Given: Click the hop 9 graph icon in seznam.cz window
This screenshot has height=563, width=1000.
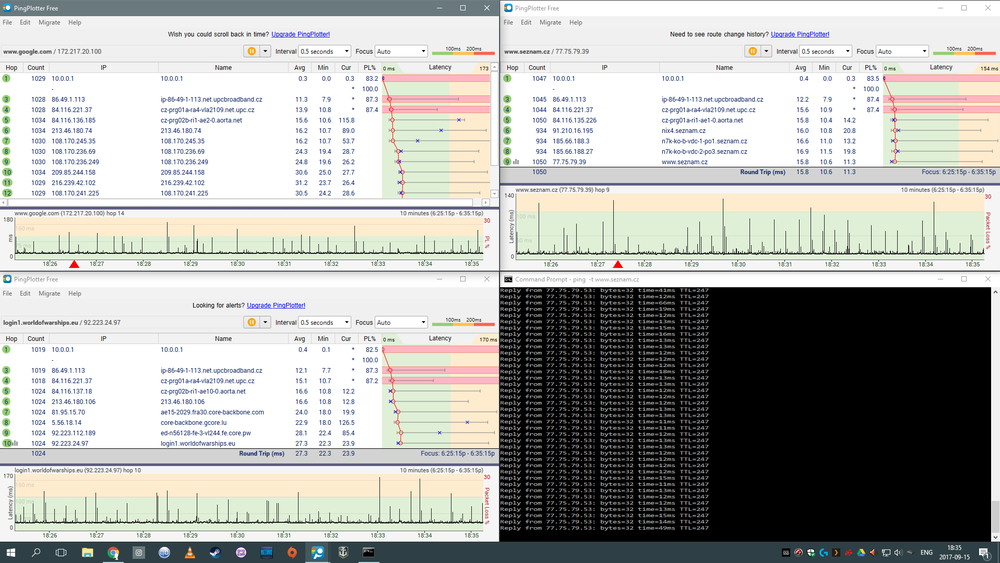Looking at the screenshot, I should [x=516, y=160].
